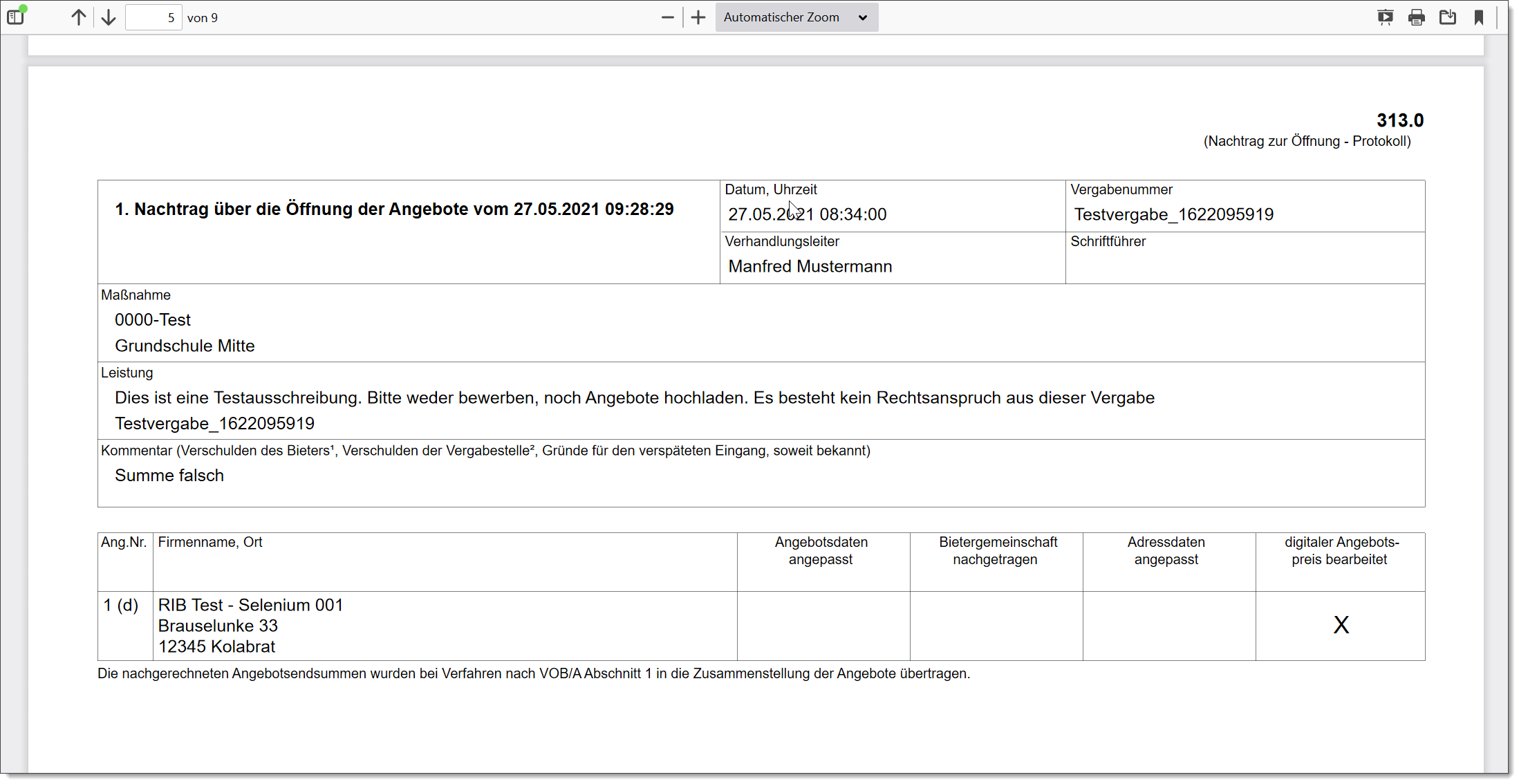Go to the next page
1519x784 pixels.
(109, 17)
